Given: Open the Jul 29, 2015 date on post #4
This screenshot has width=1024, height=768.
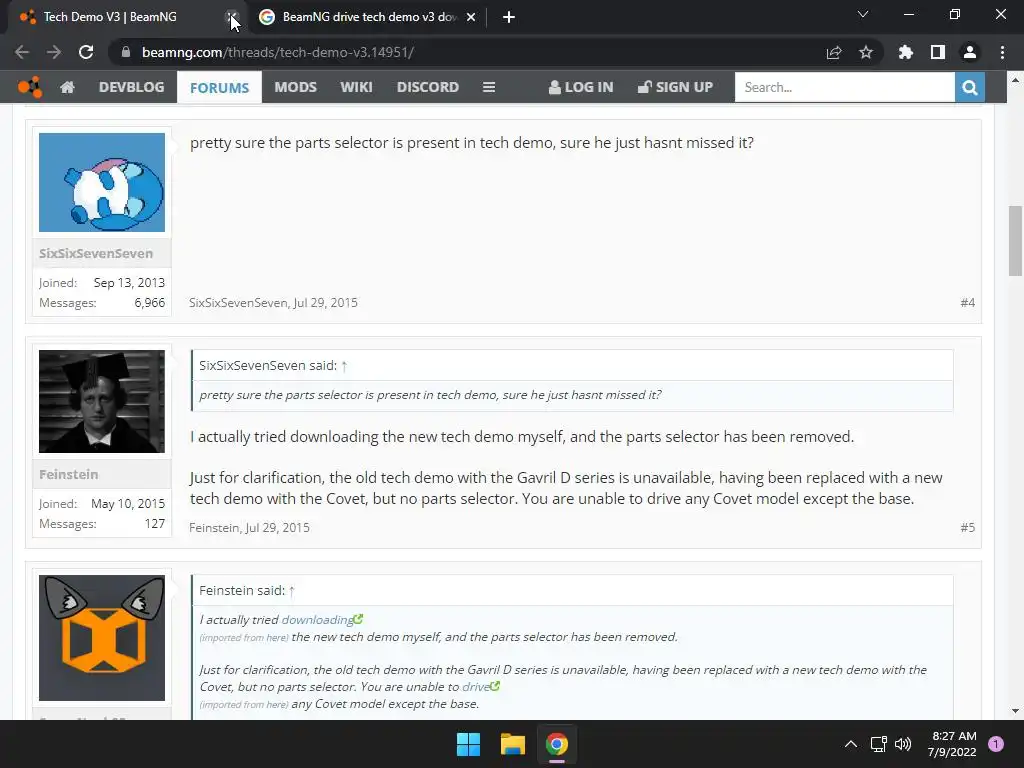Looking at the screenshot, I should [x=325, y=302].
